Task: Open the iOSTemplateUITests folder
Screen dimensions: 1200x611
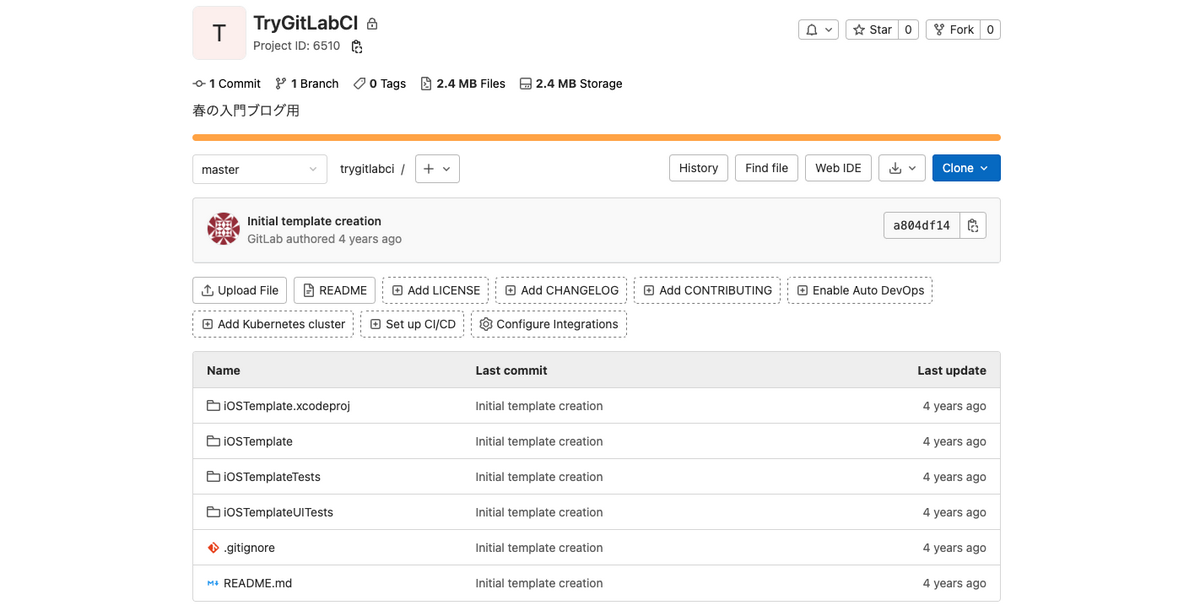Action: [278, 512]
